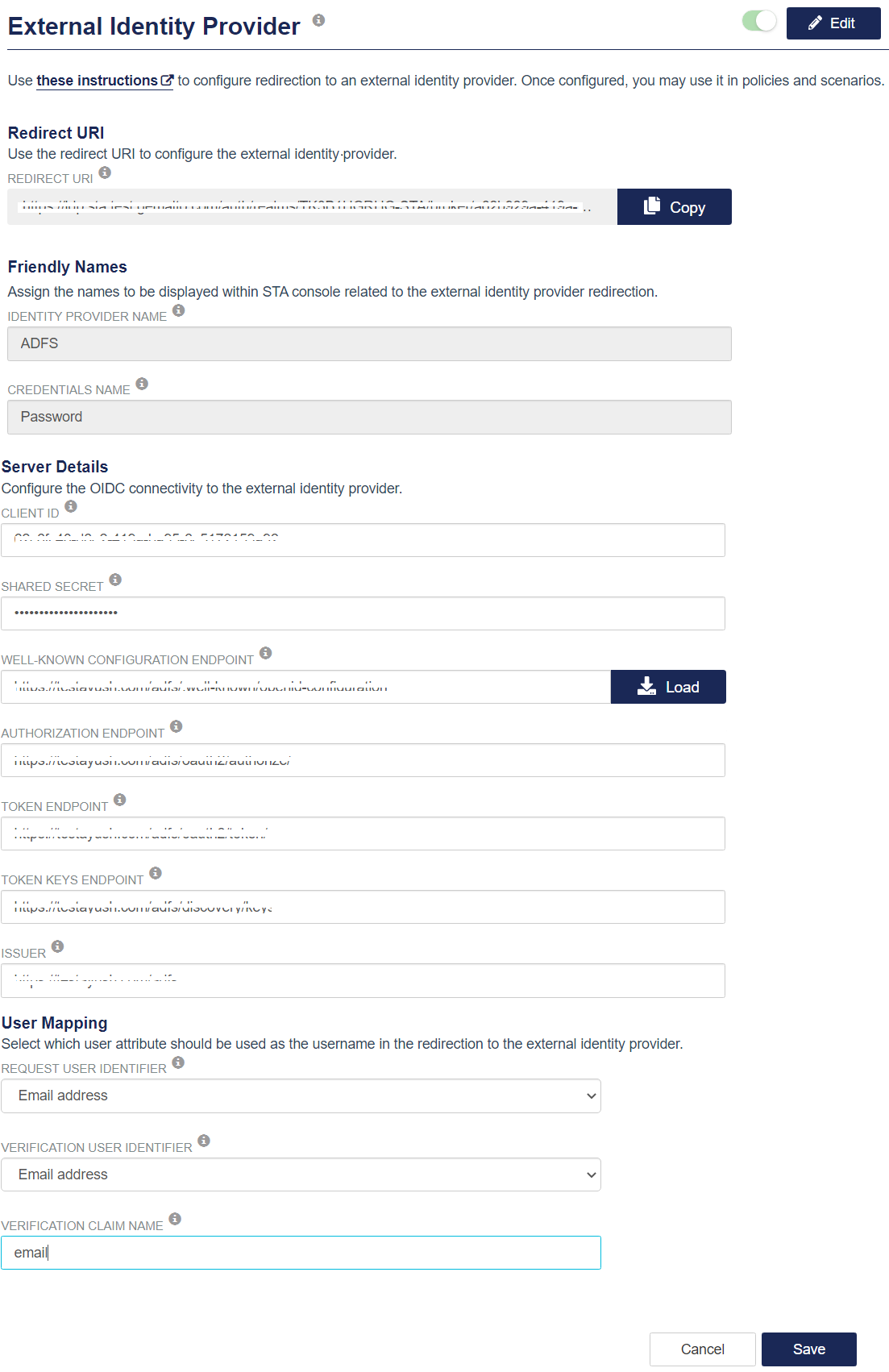The width and height of the screenshot is (889, 1372).
Task: Click info icon beside External Identity Provider heading
Action: tap(318, 20)
